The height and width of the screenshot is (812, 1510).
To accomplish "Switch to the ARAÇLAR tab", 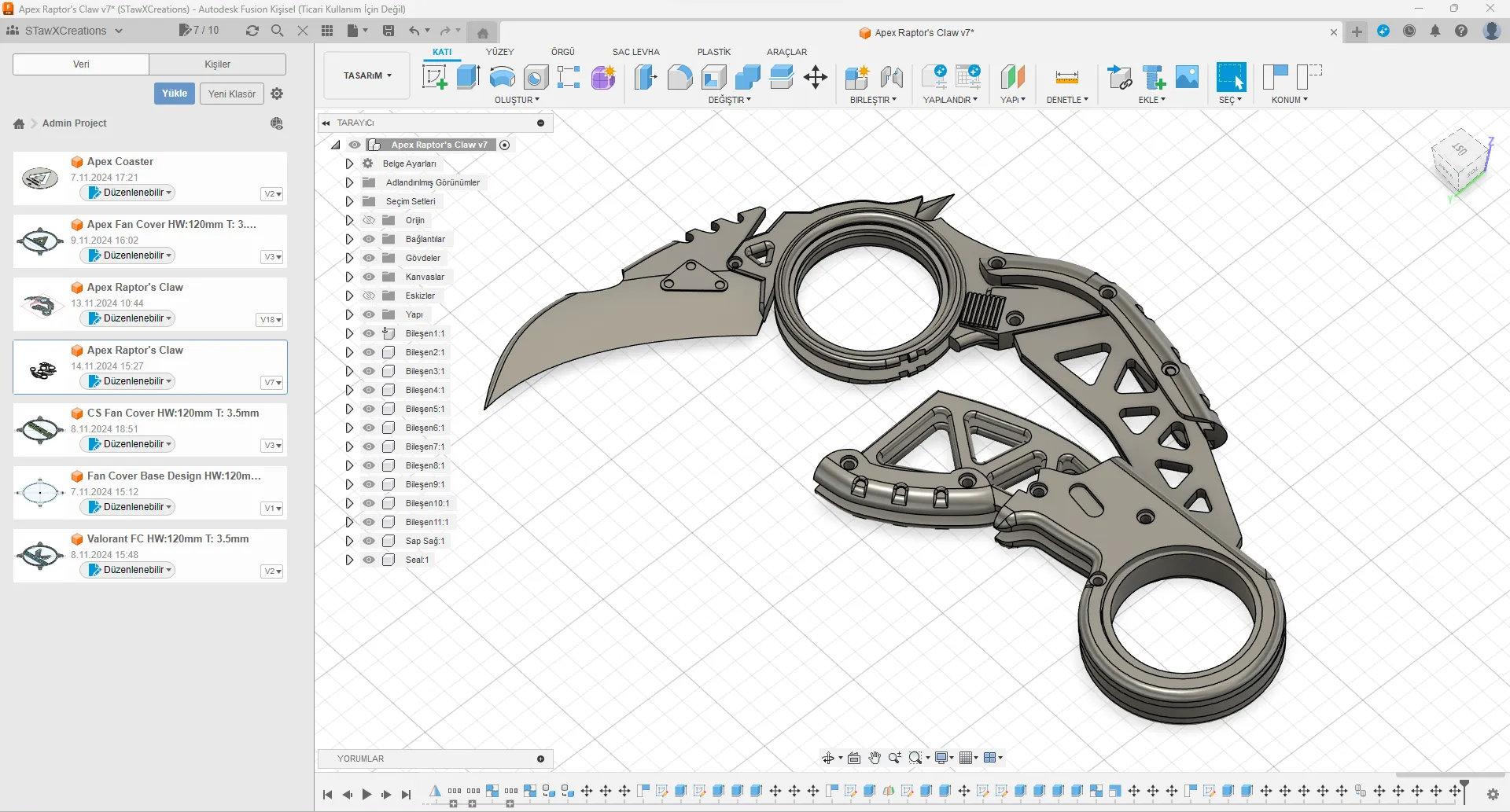I will [786, 52].
